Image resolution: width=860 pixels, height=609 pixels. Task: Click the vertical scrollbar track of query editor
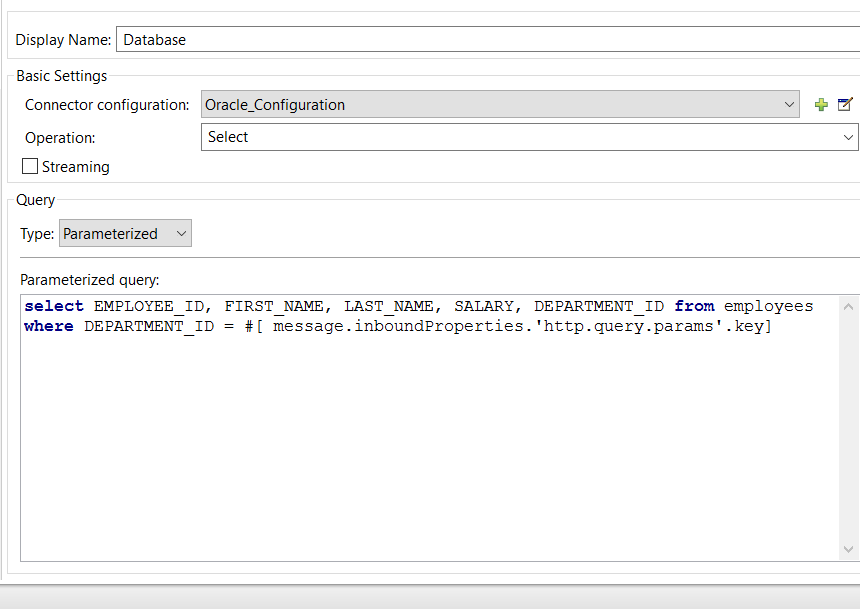(849, 430)
